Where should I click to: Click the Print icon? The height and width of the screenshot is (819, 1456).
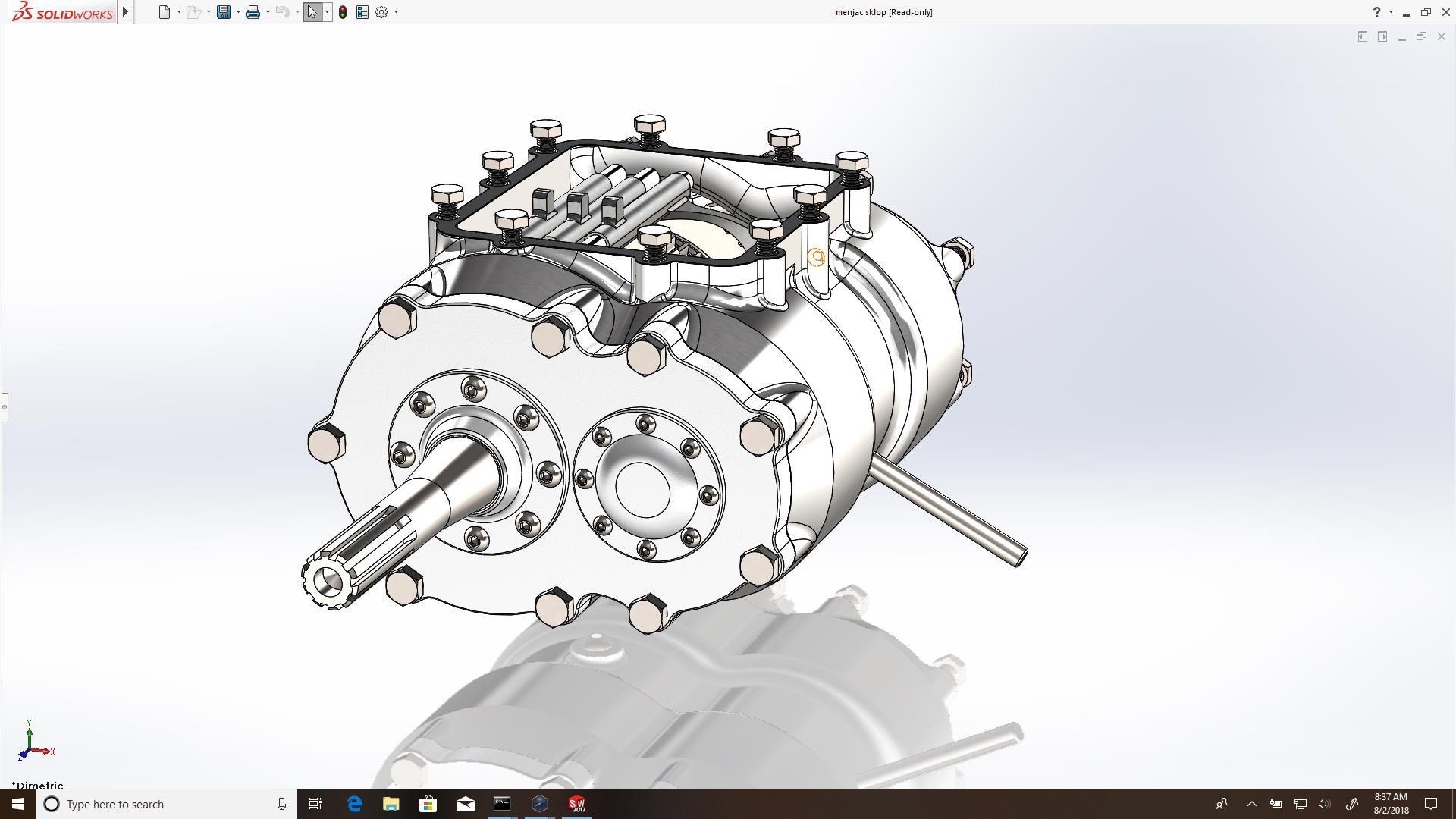[x=253, y=12]
